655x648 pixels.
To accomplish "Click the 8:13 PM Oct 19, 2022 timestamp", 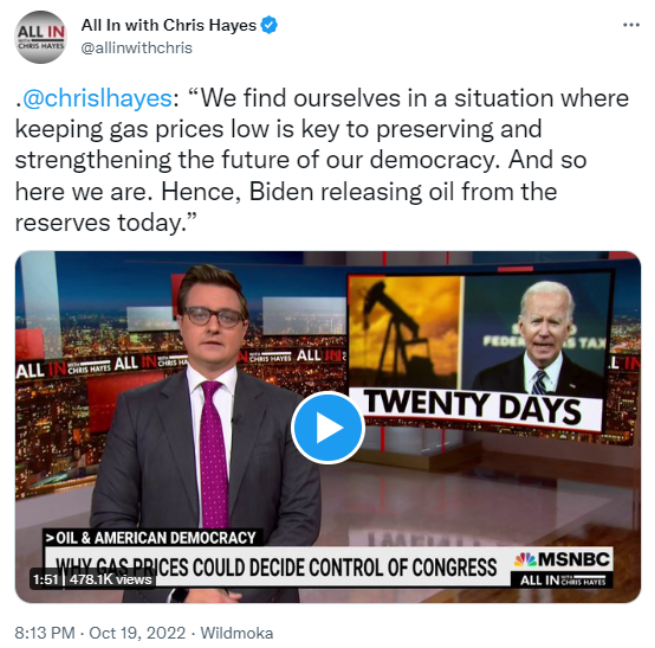I will click(100, 633).
